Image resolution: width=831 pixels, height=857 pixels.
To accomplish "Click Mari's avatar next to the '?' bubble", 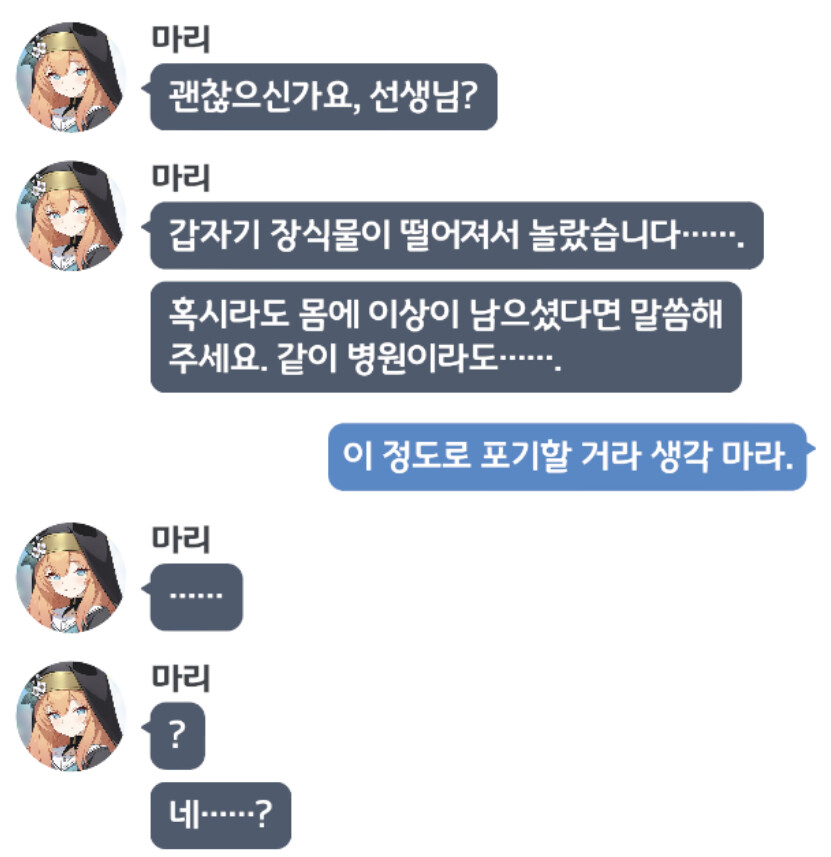I will tap(70, 716).
